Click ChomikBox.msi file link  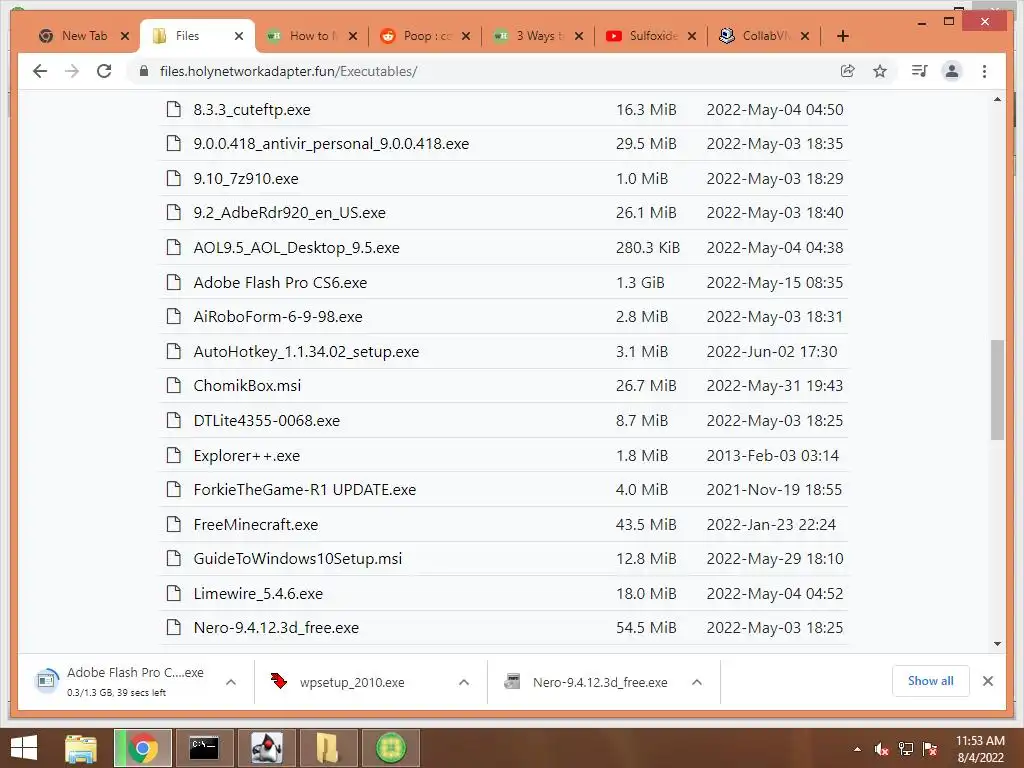(247, 385)
